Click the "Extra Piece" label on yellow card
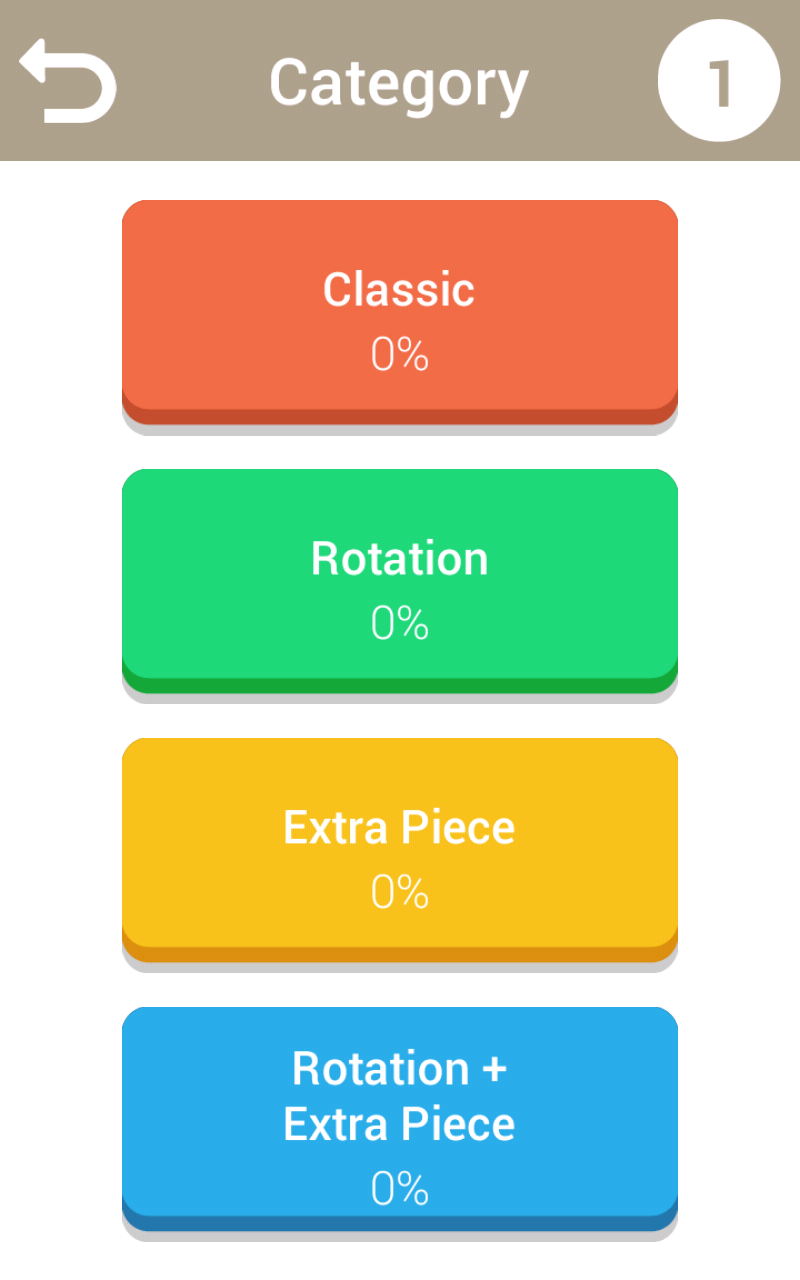Screen dimensions: 800x1280 pos(399,827)
